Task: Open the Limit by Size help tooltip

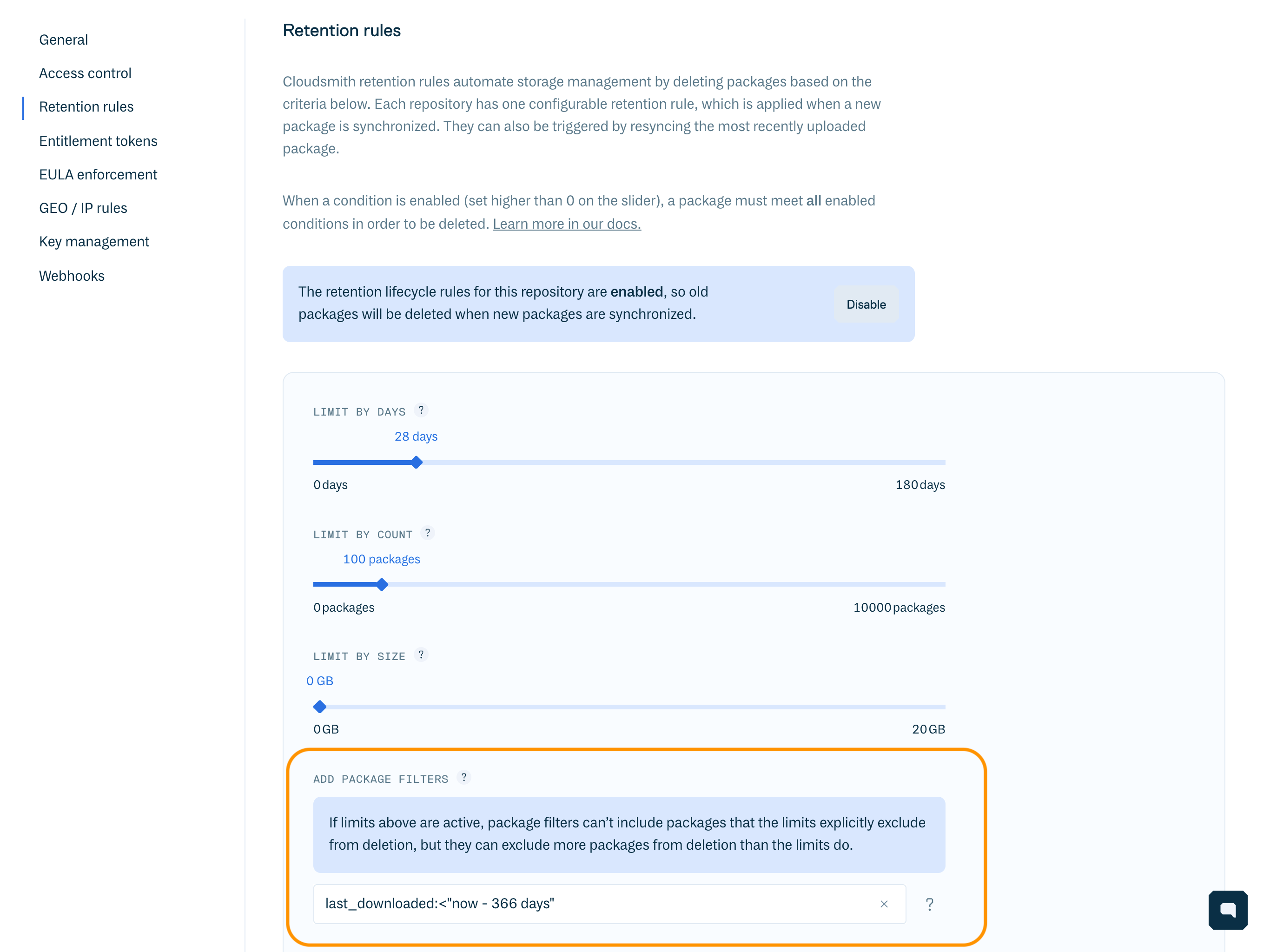Action: point(422,654)
